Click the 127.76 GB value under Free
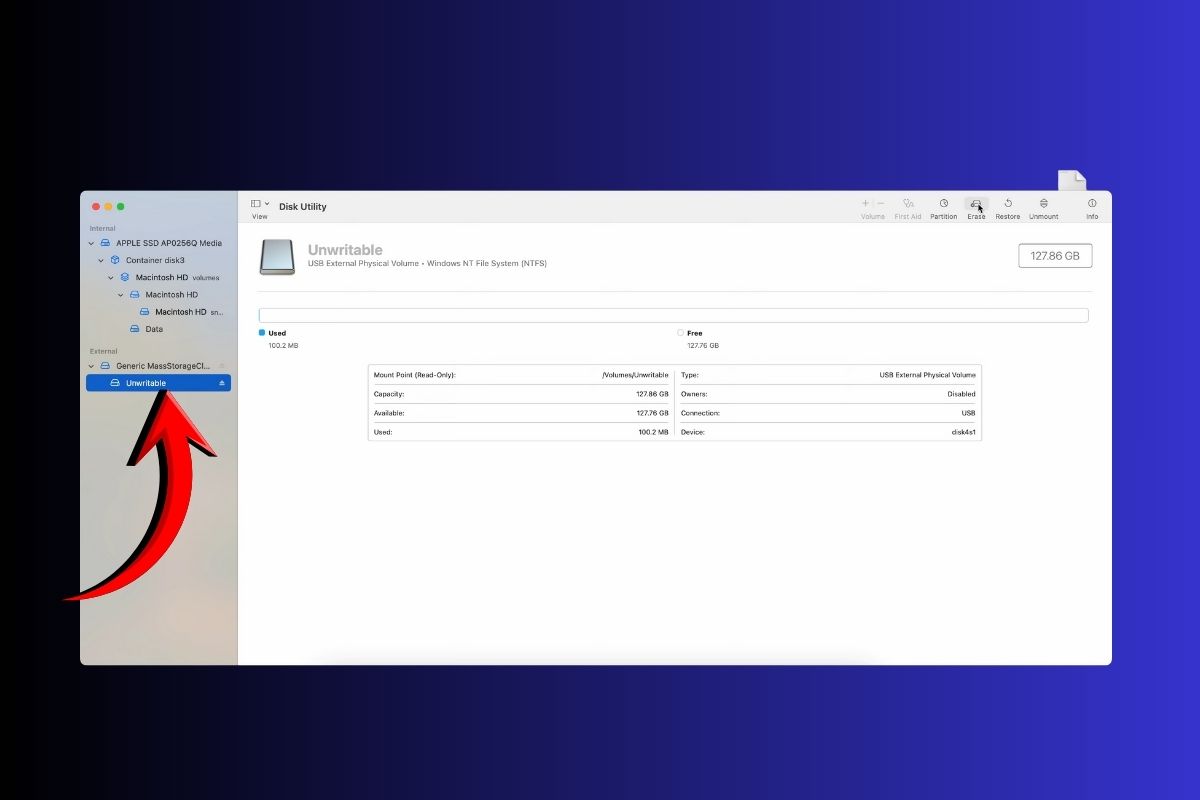The width and height of the screenshot is (1200, 800). tap(703, 345)
